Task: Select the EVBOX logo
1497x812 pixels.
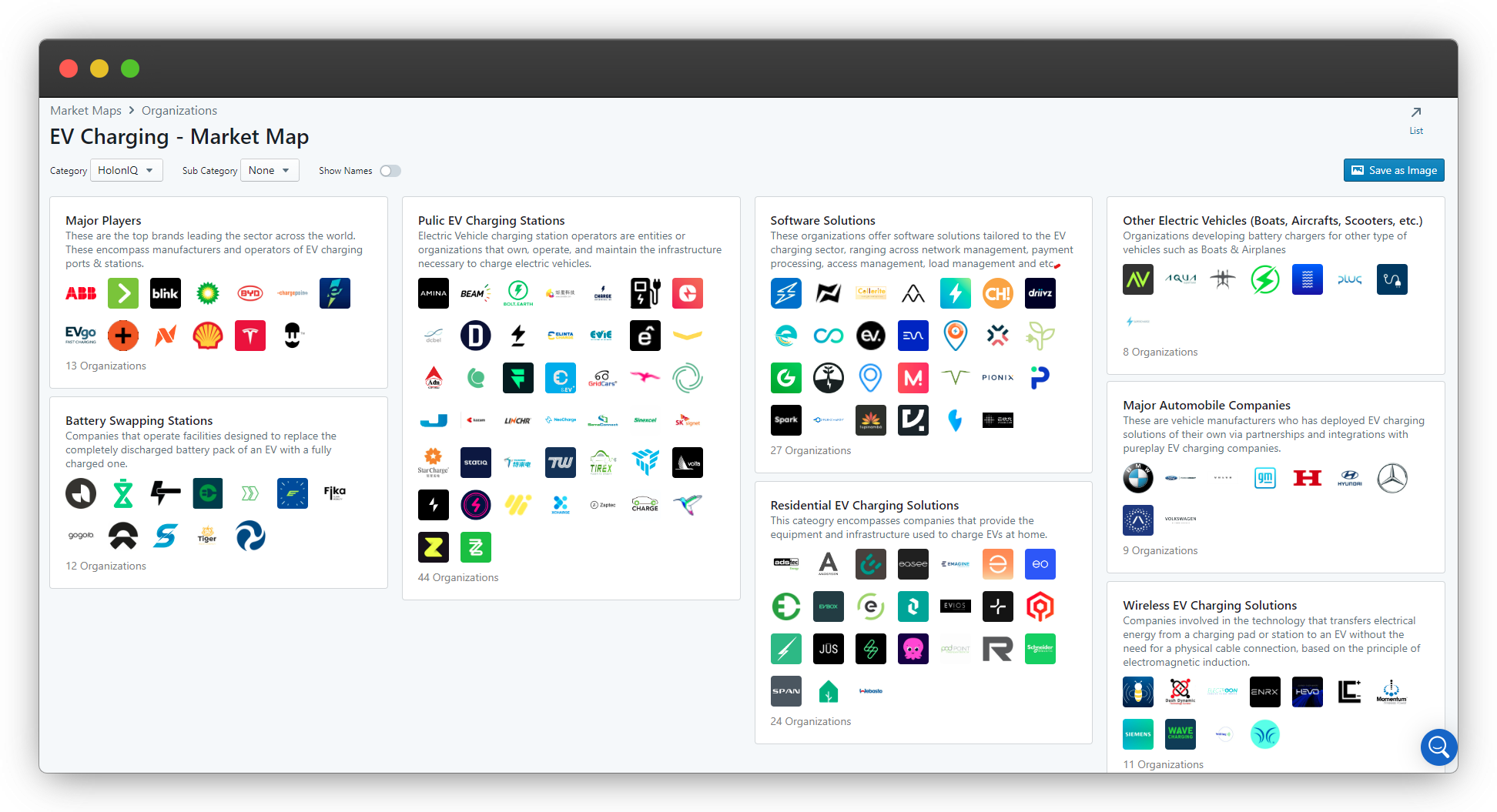Action: pyautogui.click(x=829, y=606)
